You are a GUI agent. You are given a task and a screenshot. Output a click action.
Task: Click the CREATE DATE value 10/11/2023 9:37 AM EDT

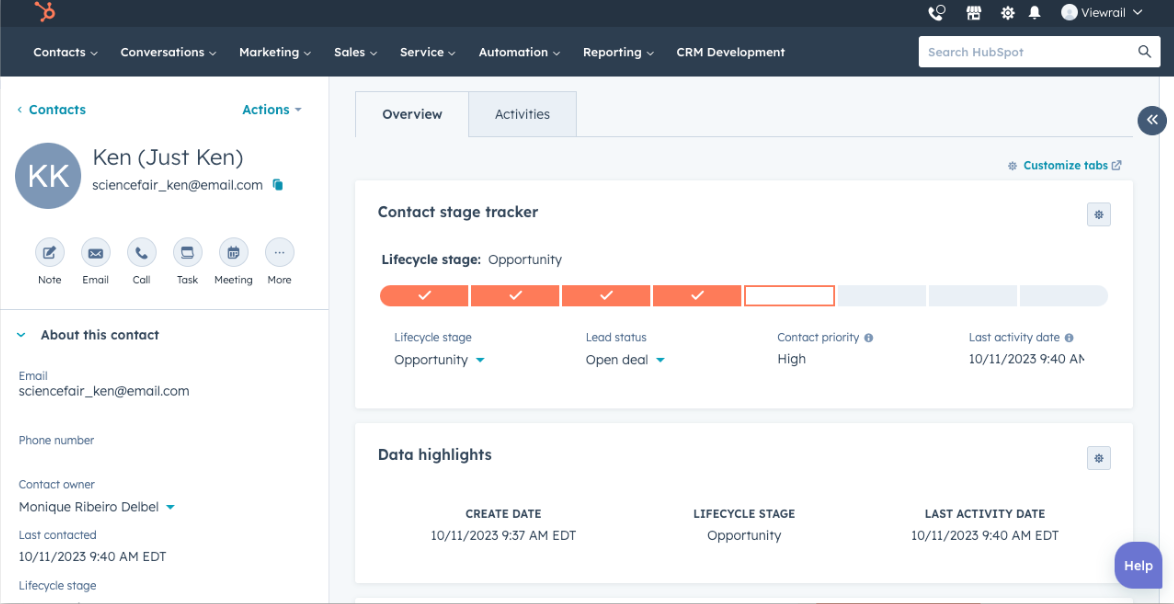click(x=503, y=536)
